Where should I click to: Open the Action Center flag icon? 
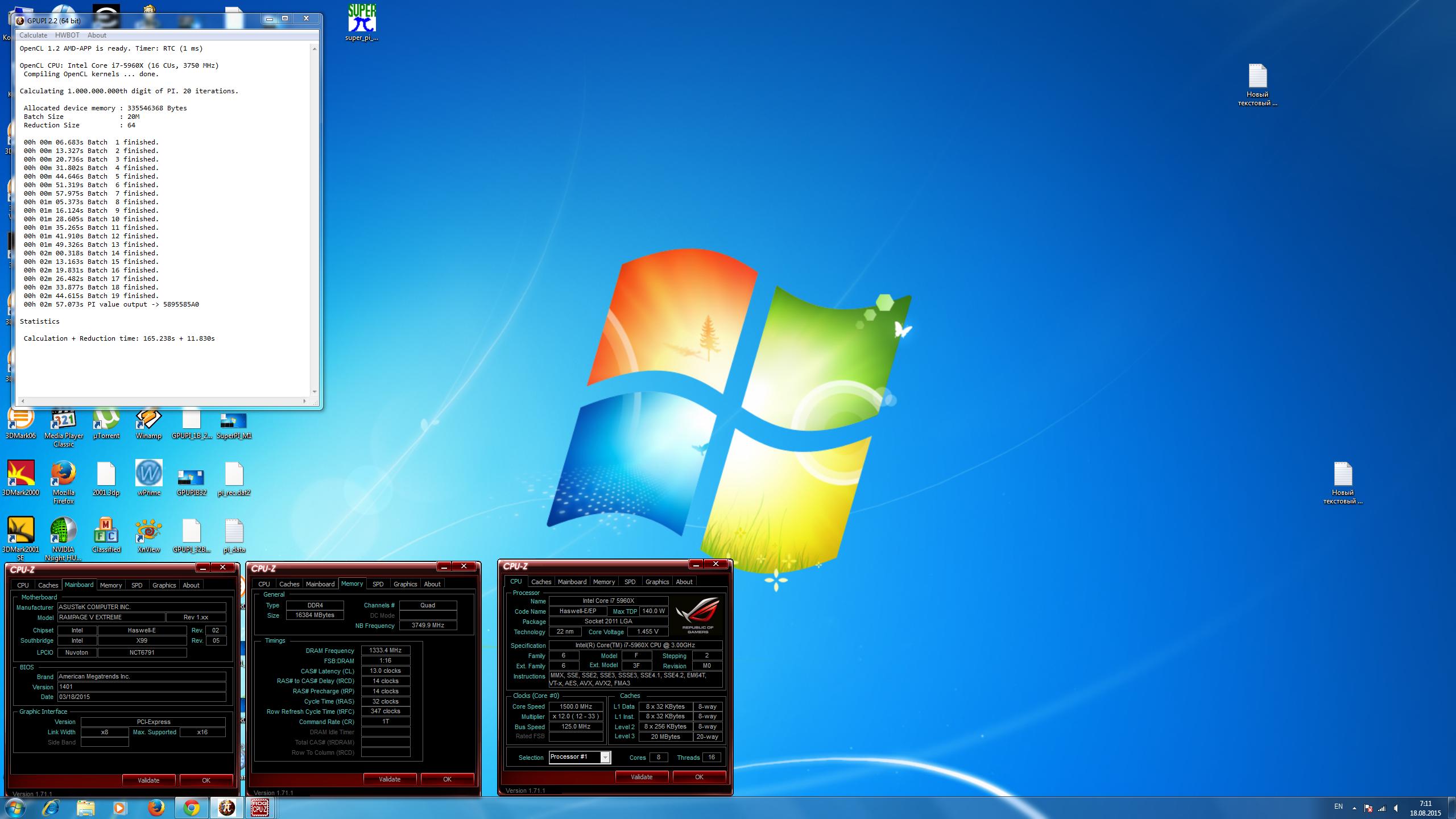point(1368,808)
